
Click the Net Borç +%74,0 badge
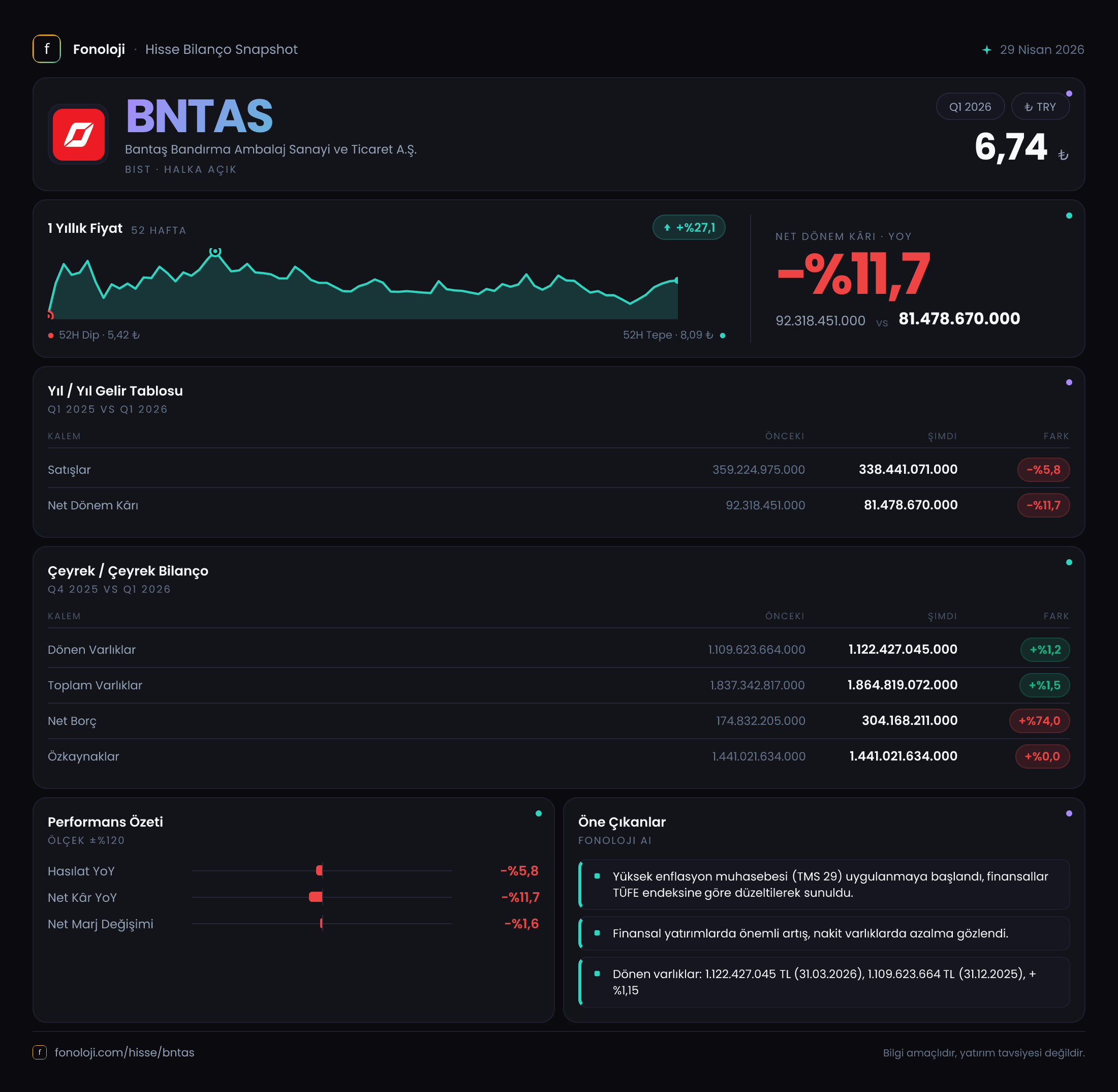tap(1039, 721)
